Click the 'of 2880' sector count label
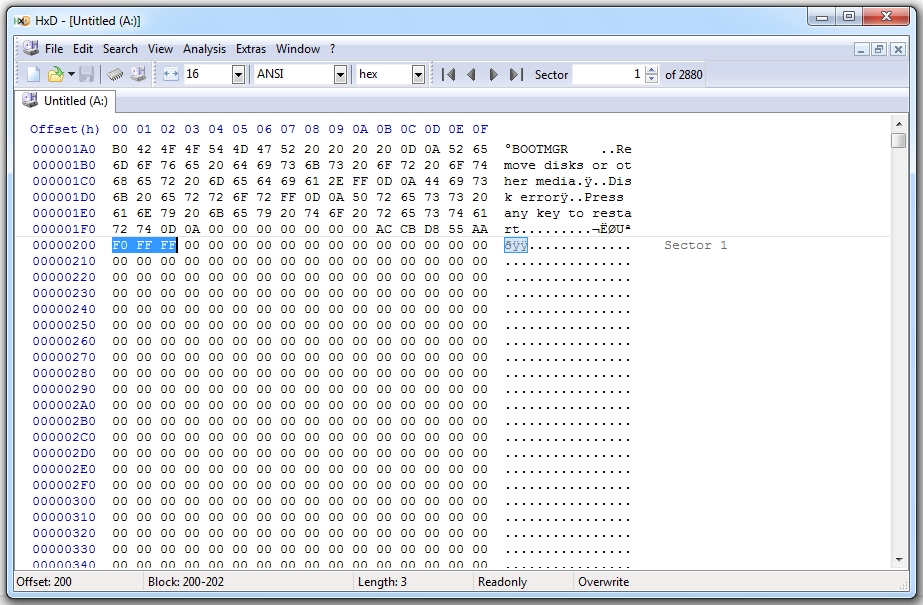This screenshot has width=923, height=605. point(683,75)
